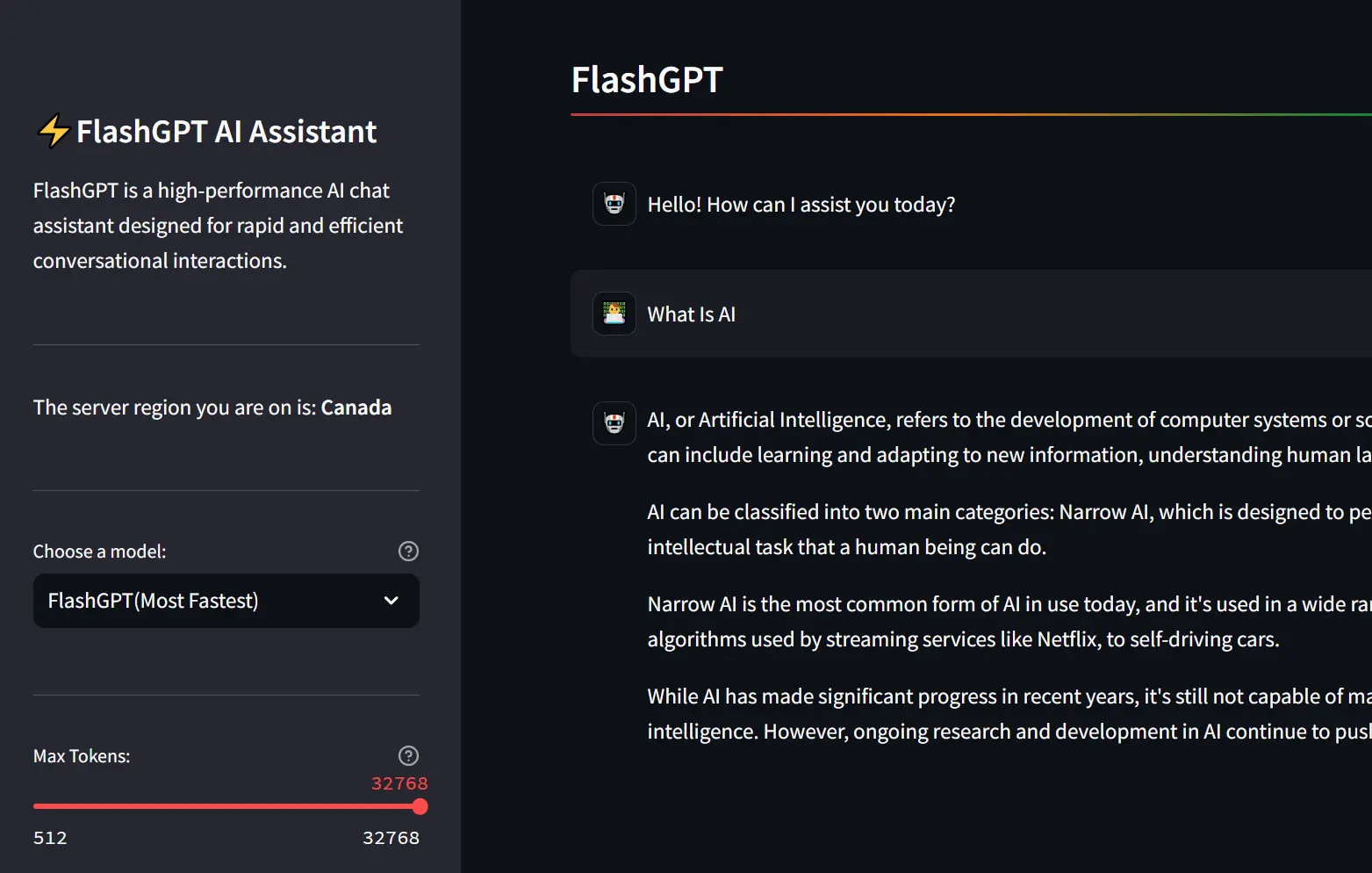The width and height of the screenshot is (1372, 873).
Task: Open the help icon next to "Max Tokens"
Action: (x=408, y=755)
